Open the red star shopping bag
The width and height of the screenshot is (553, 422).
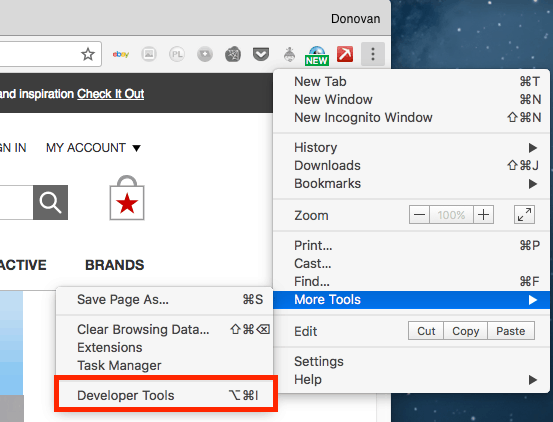click(x=127, y=198)
